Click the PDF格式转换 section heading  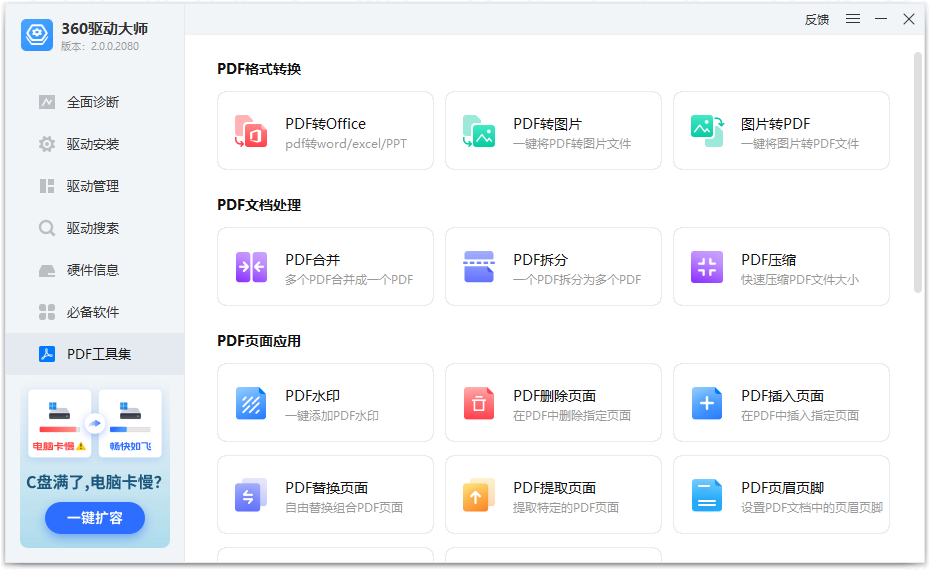[x=259, y=69]
